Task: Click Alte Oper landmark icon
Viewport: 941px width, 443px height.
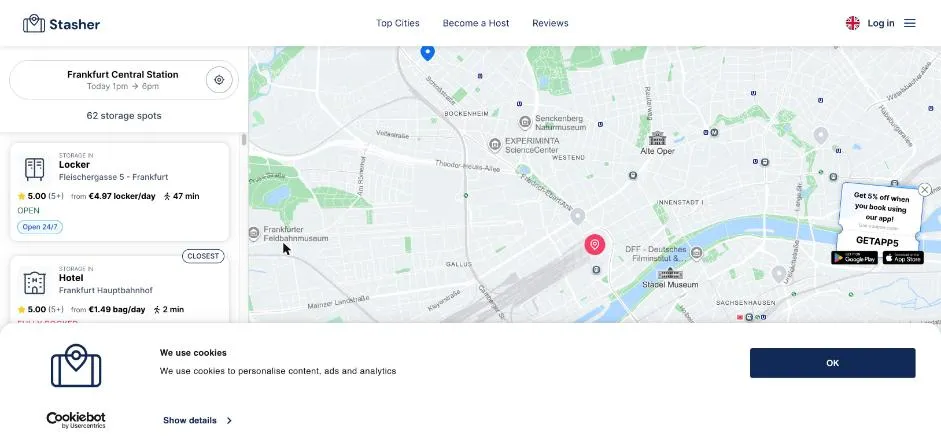Action: click(657, 138)
